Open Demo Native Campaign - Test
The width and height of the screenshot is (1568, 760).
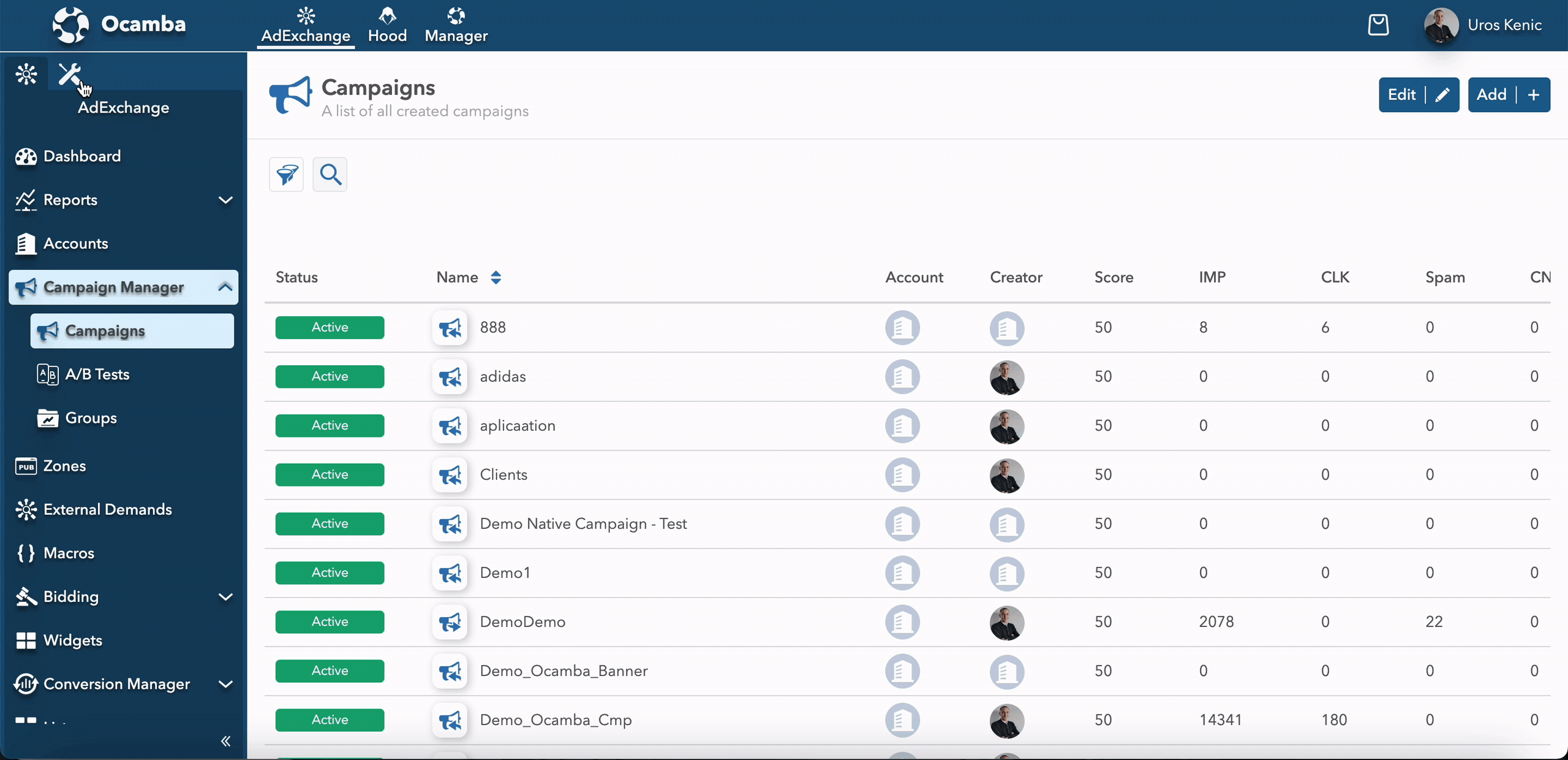click(583, 523)
